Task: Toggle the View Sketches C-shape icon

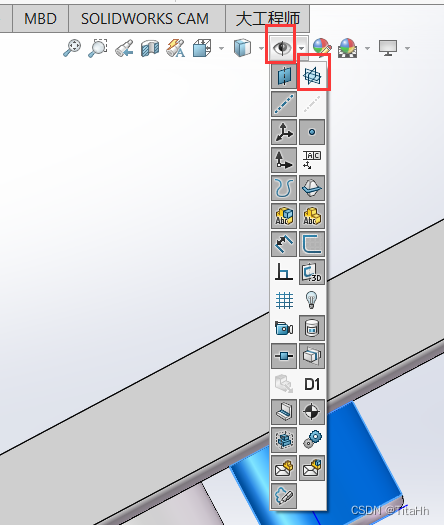Action: pyautogui.click(x=312, y=244)
